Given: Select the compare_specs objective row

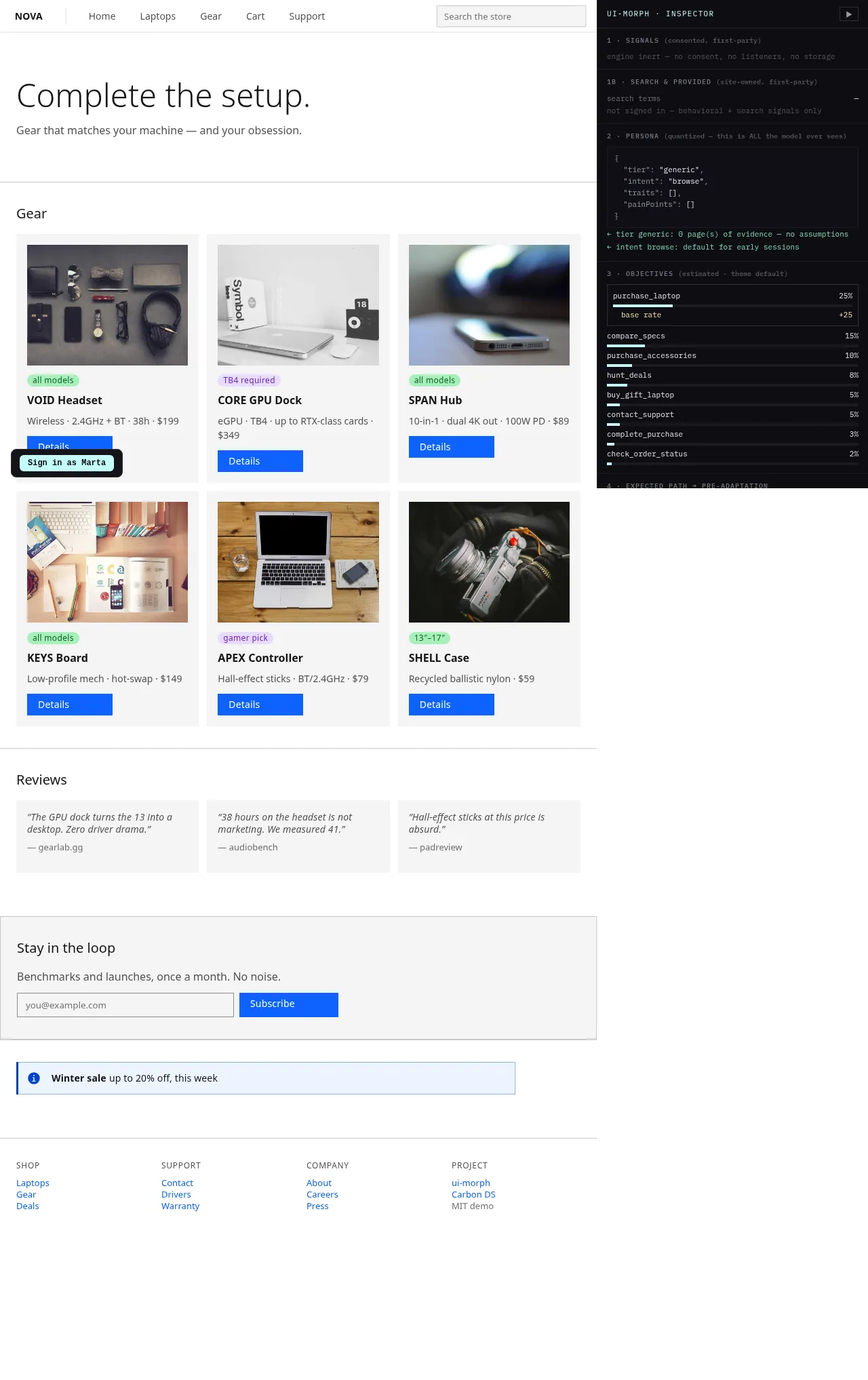Looking at the screenshot, I should pyautogui.click(x=732, y=340).
